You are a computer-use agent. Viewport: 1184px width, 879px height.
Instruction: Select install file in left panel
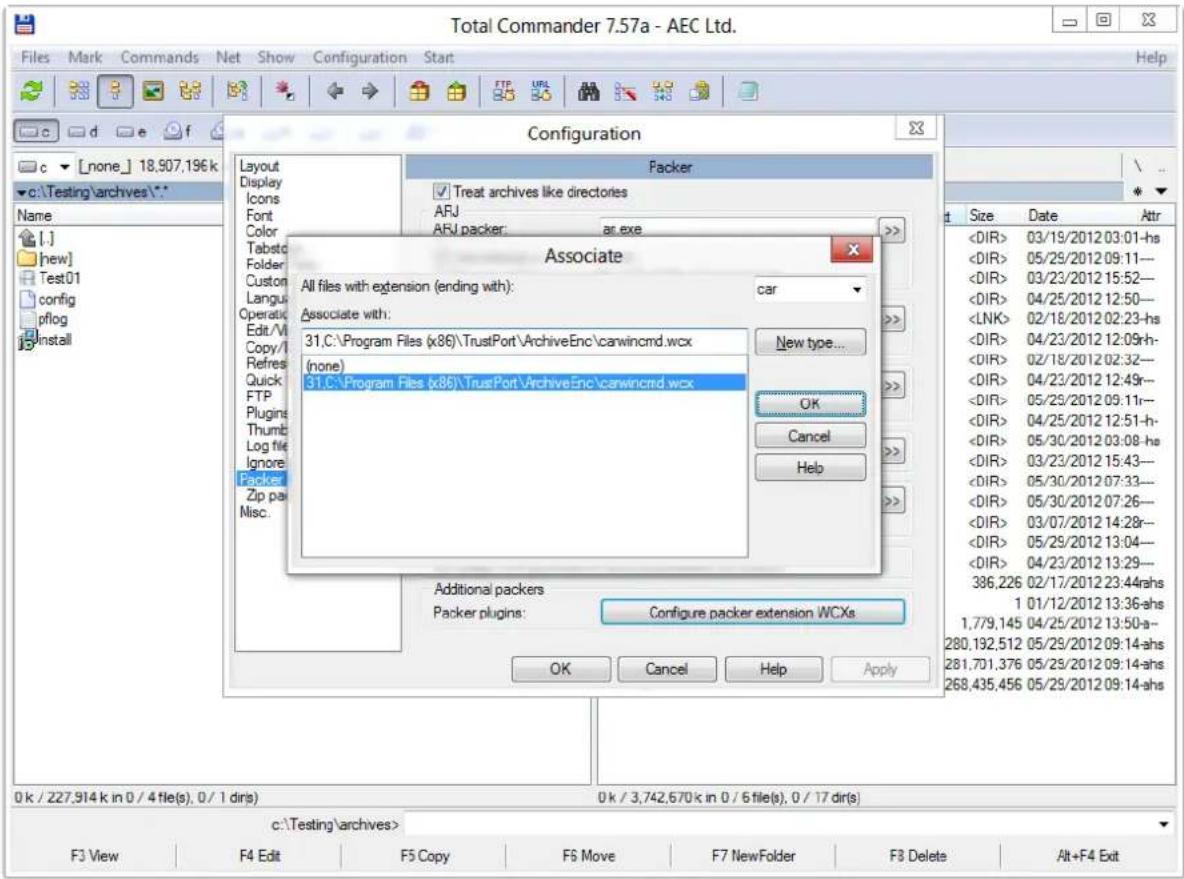45,340
